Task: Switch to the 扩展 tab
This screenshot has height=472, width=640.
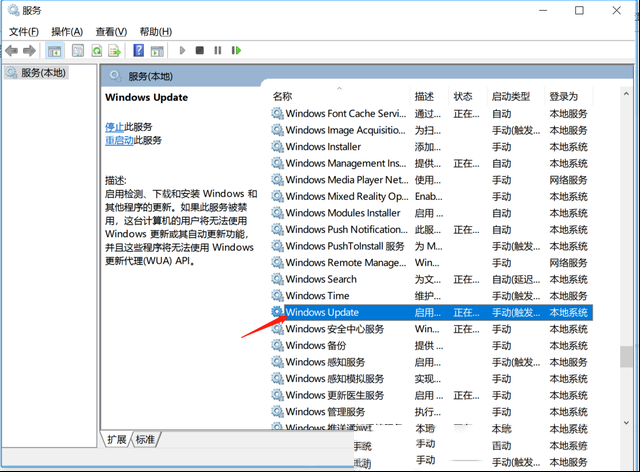Action: pos(117,439)
